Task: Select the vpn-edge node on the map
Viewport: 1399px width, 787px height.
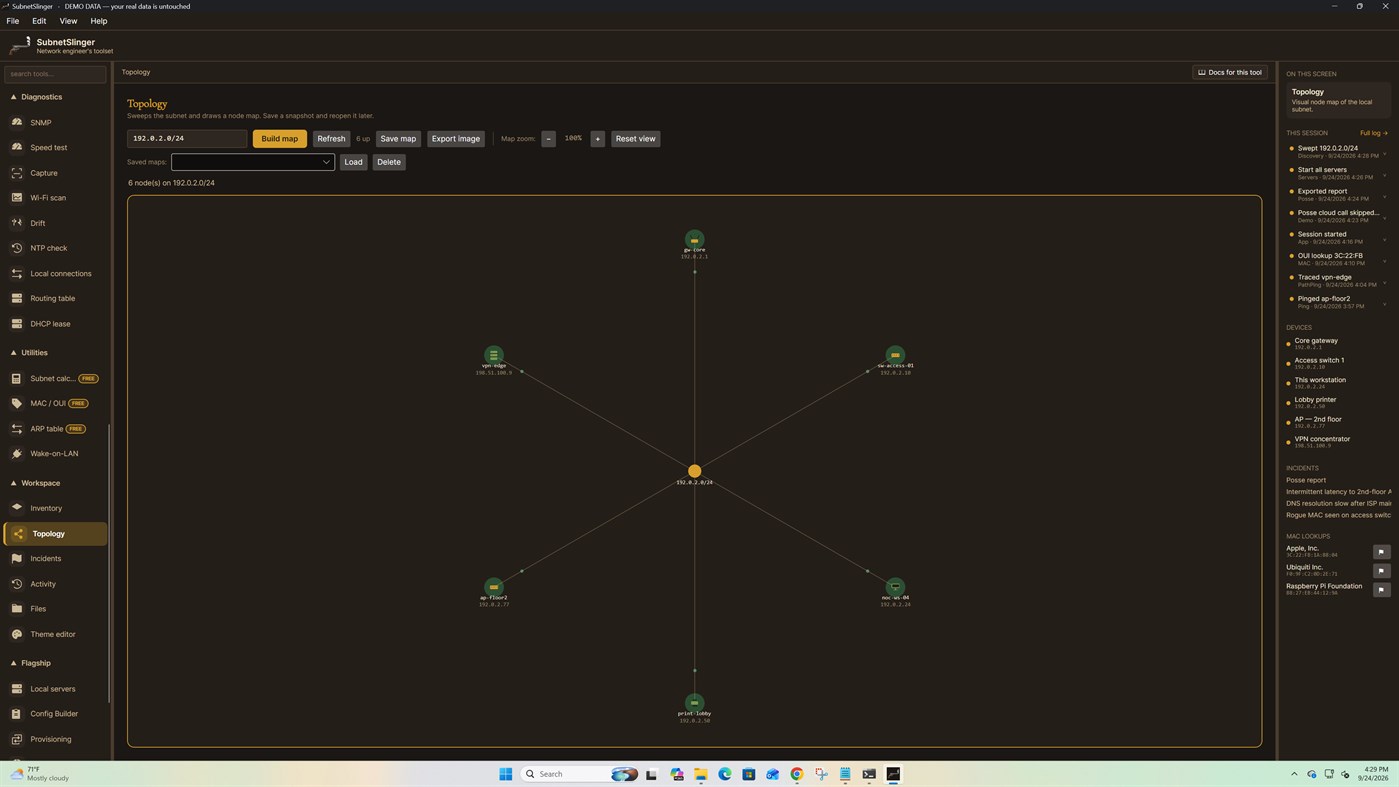Action: [x=493, y=355]
